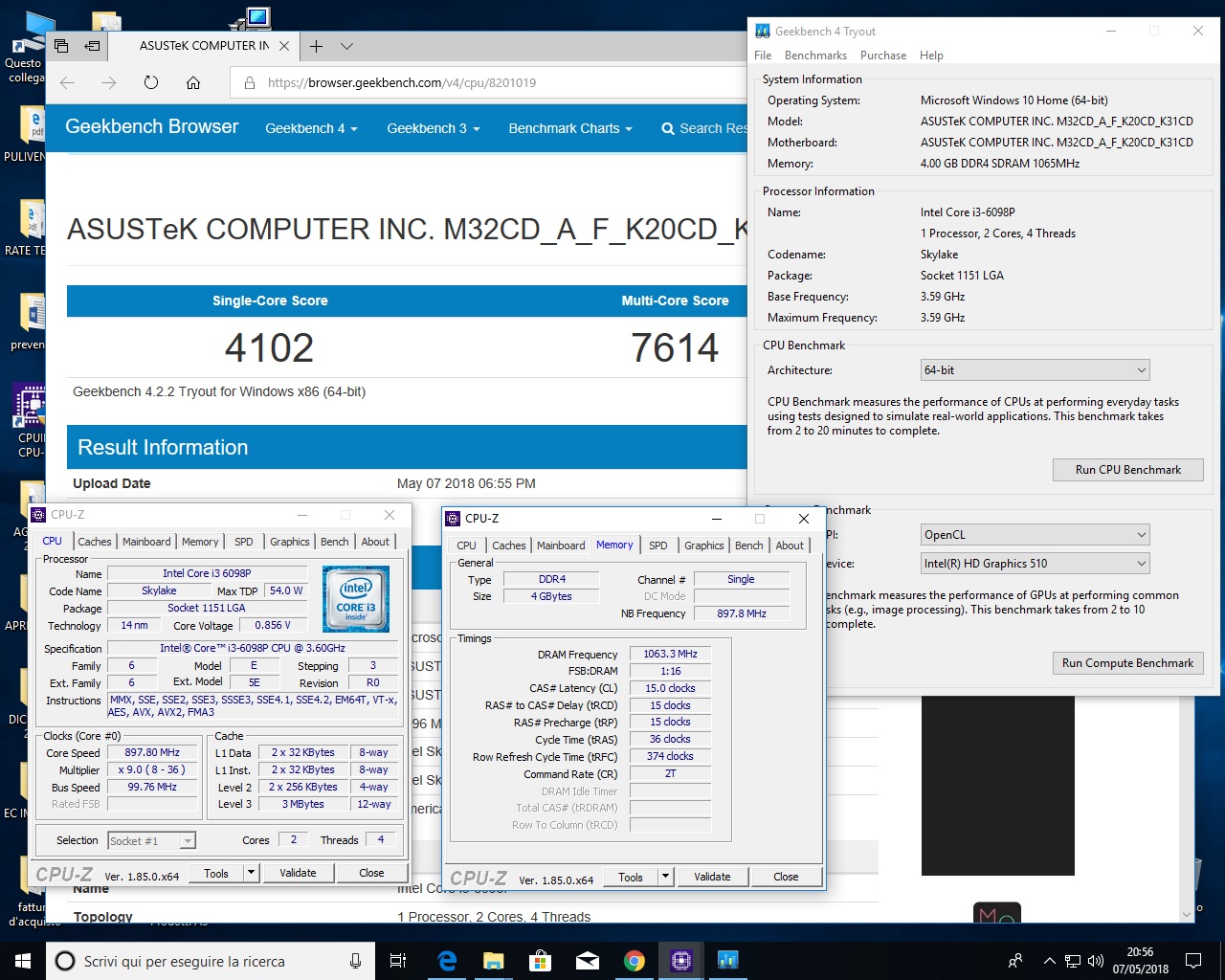Select About tab in right CPU-Z window

coord(790,546)
